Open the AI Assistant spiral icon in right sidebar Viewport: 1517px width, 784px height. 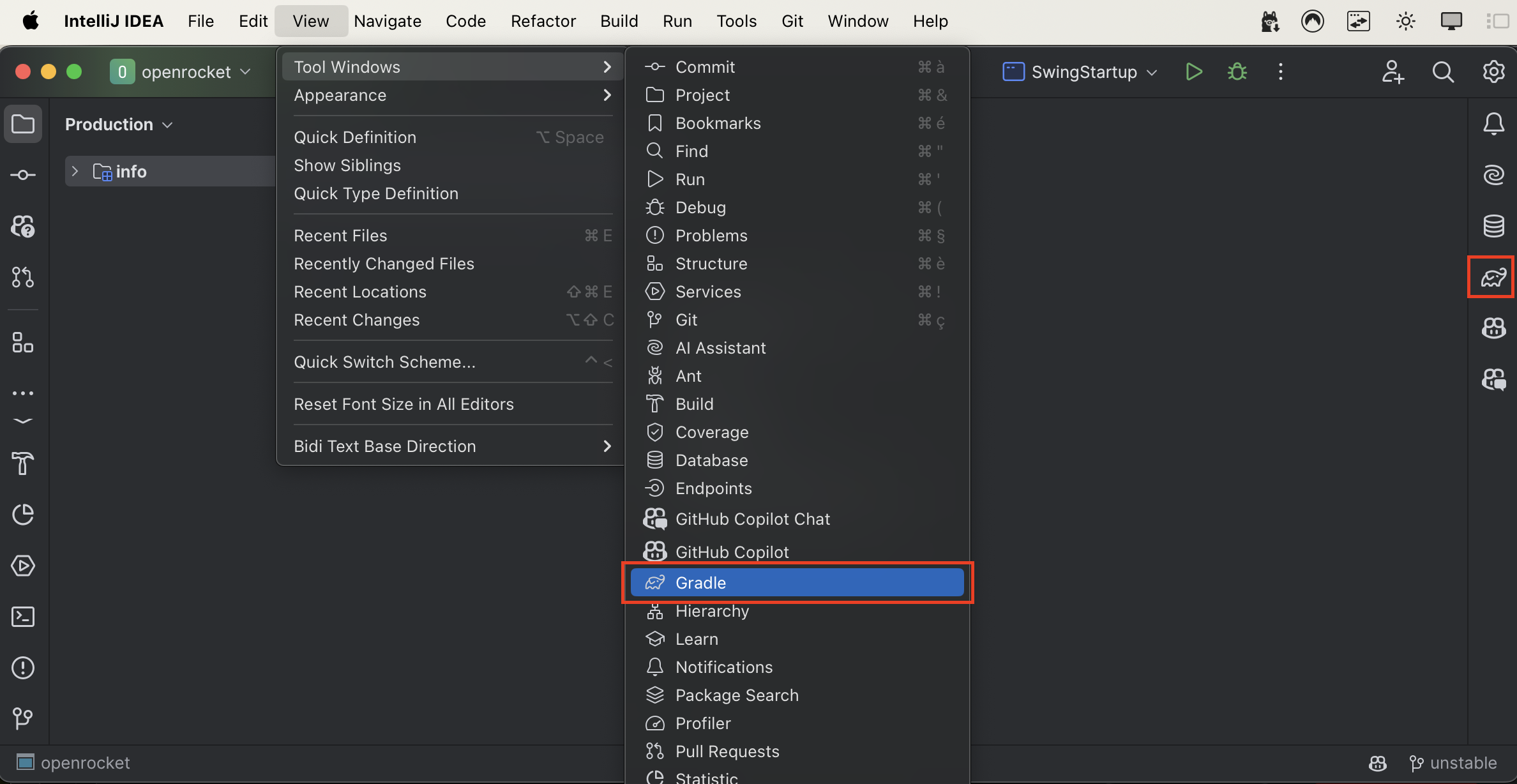[1493, 174]
